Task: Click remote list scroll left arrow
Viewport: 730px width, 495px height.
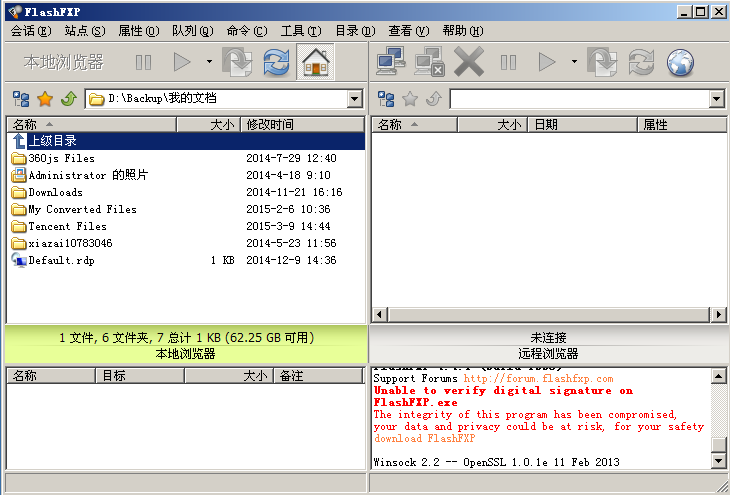Action: [x=379, y=314]
